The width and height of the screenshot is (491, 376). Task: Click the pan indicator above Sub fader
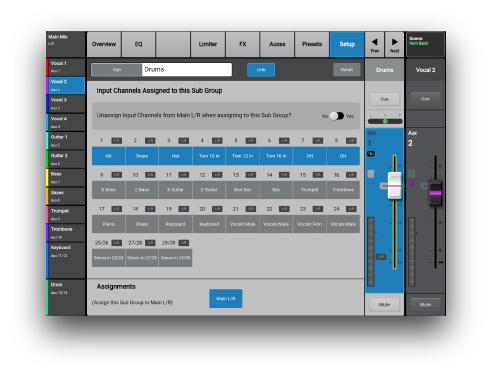coord(385,121)
